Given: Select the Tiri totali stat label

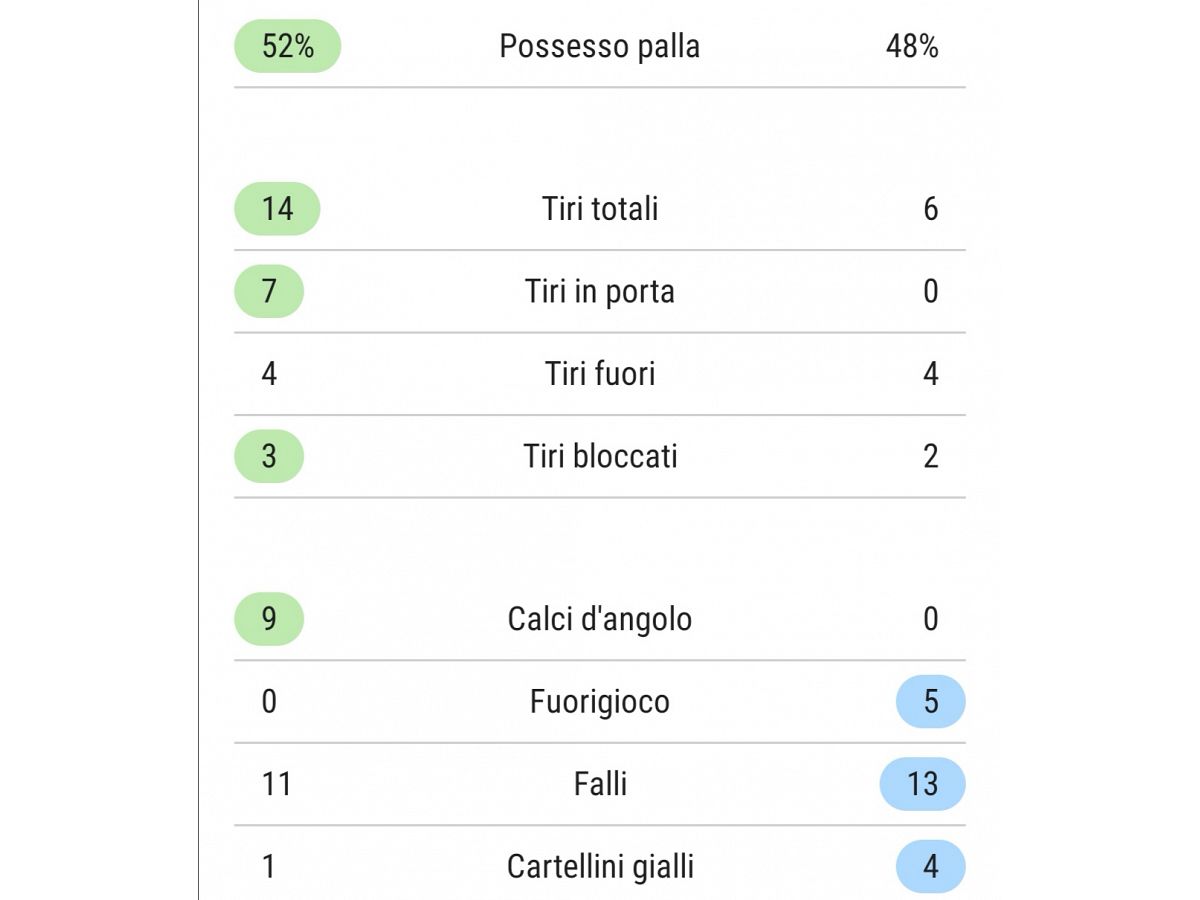Looking at the screenshot, I should (600, 209).
